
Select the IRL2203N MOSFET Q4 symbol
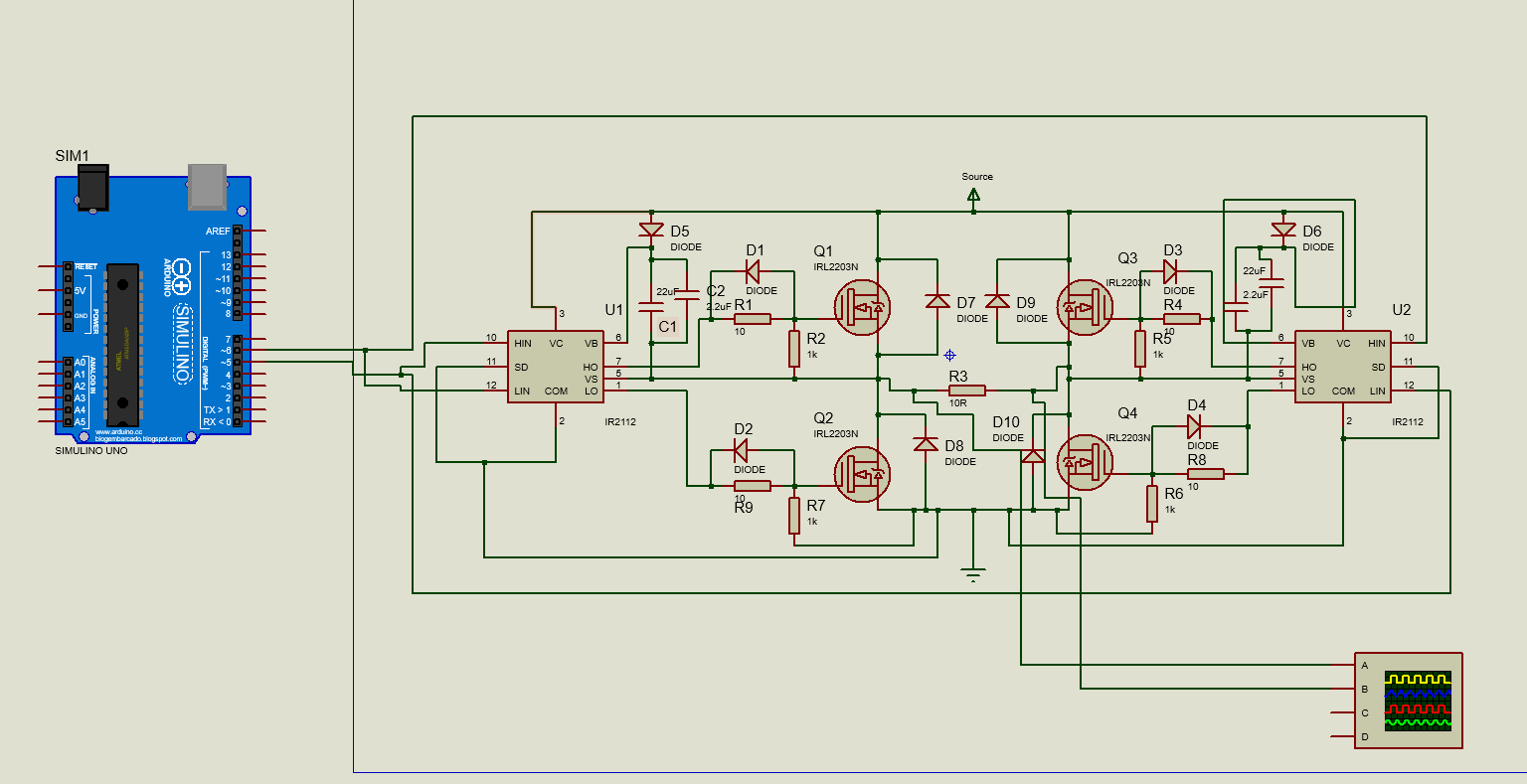pos(1083,460)
